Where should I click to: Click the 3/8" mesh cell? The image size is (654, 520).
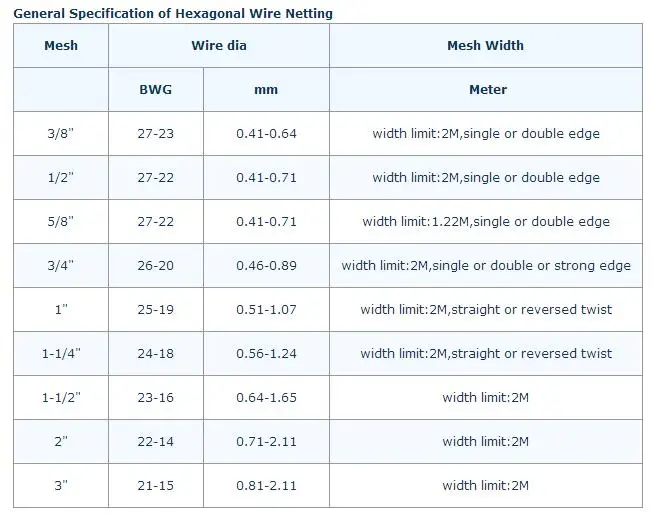tap(61, 134)
